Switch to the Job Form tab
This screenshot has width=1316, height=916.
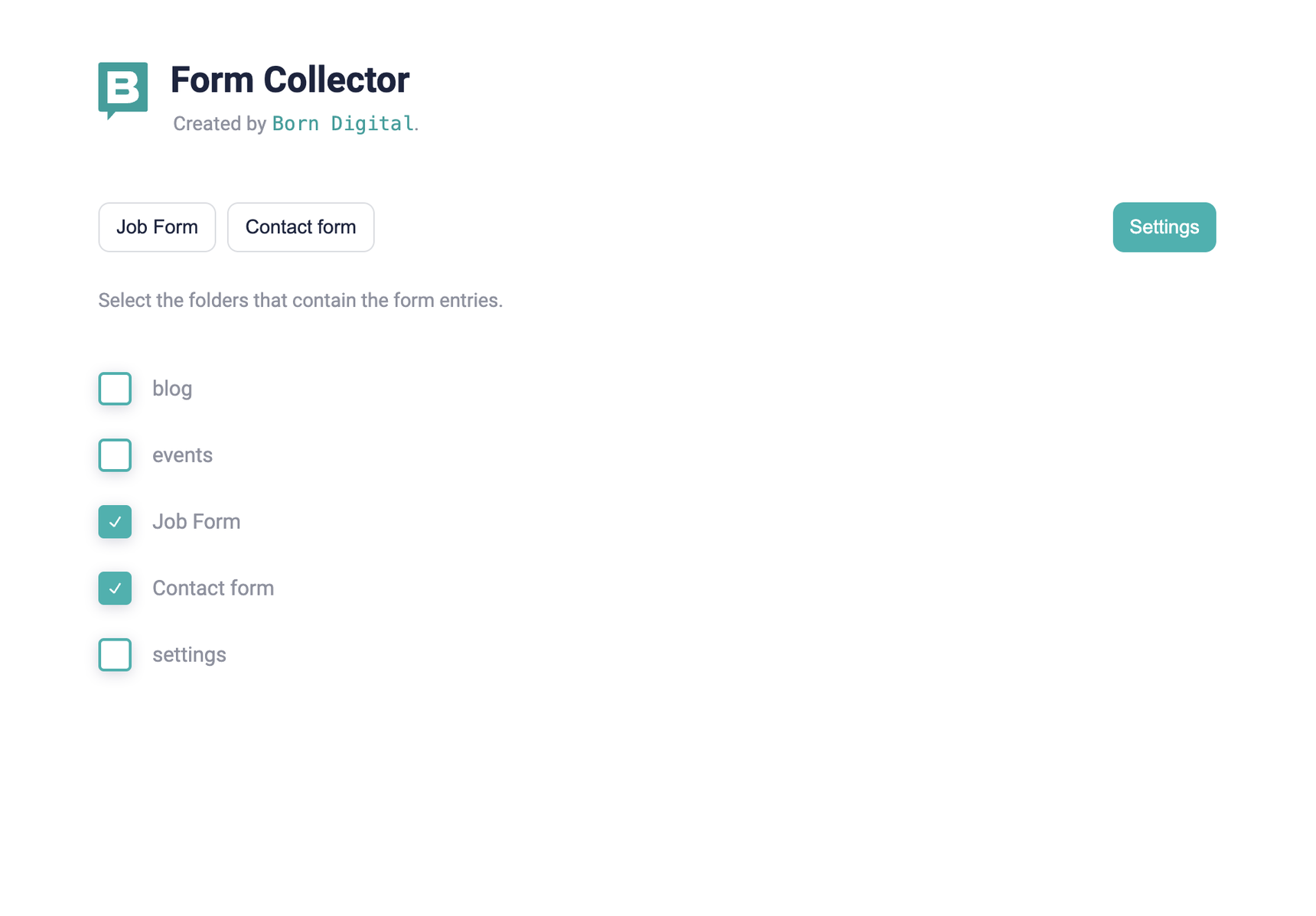pyautogui.click(x=157, y=227)
